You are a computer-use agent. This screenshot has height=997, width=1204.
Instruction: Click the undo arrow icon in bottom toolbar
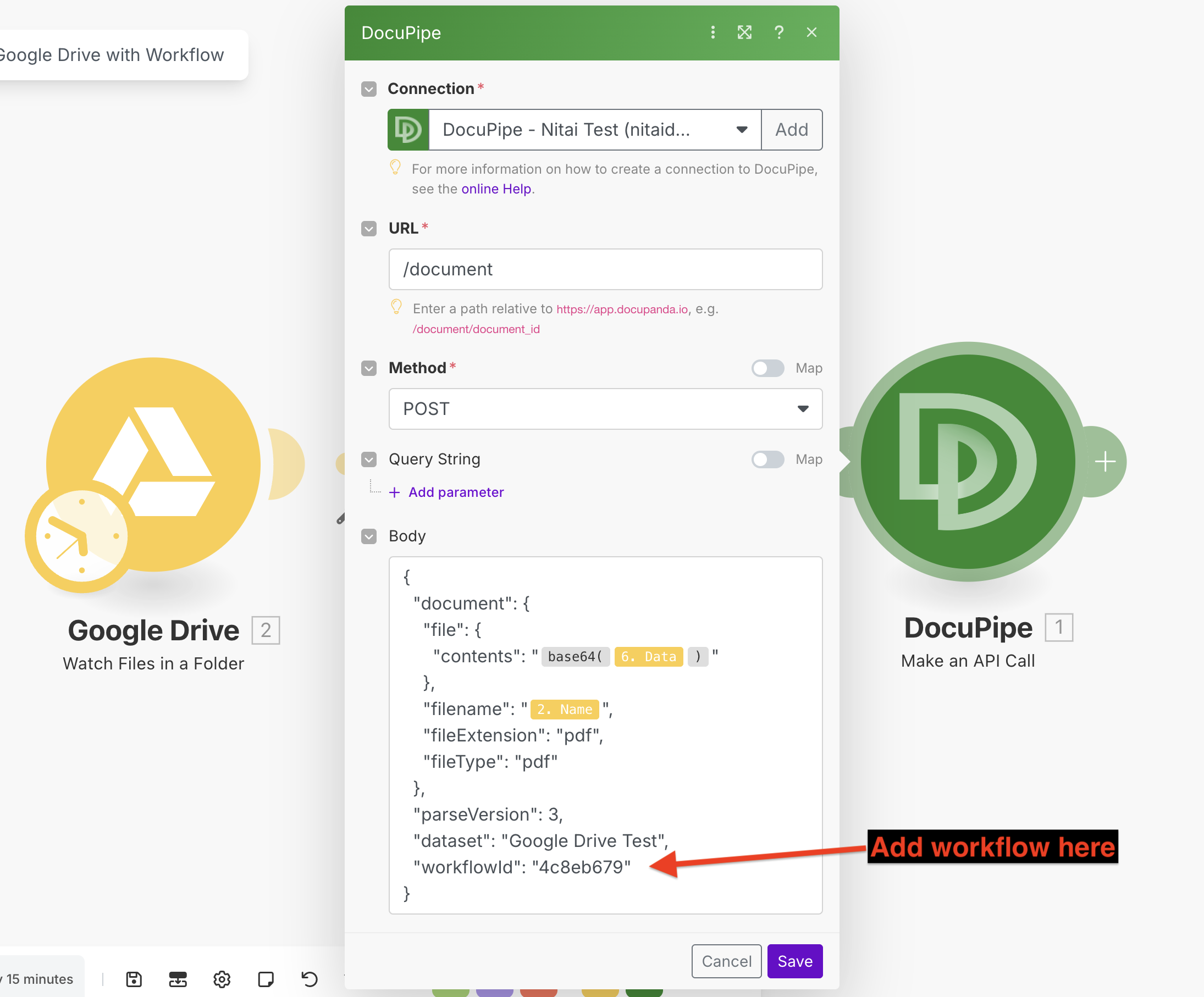point(310,979)
